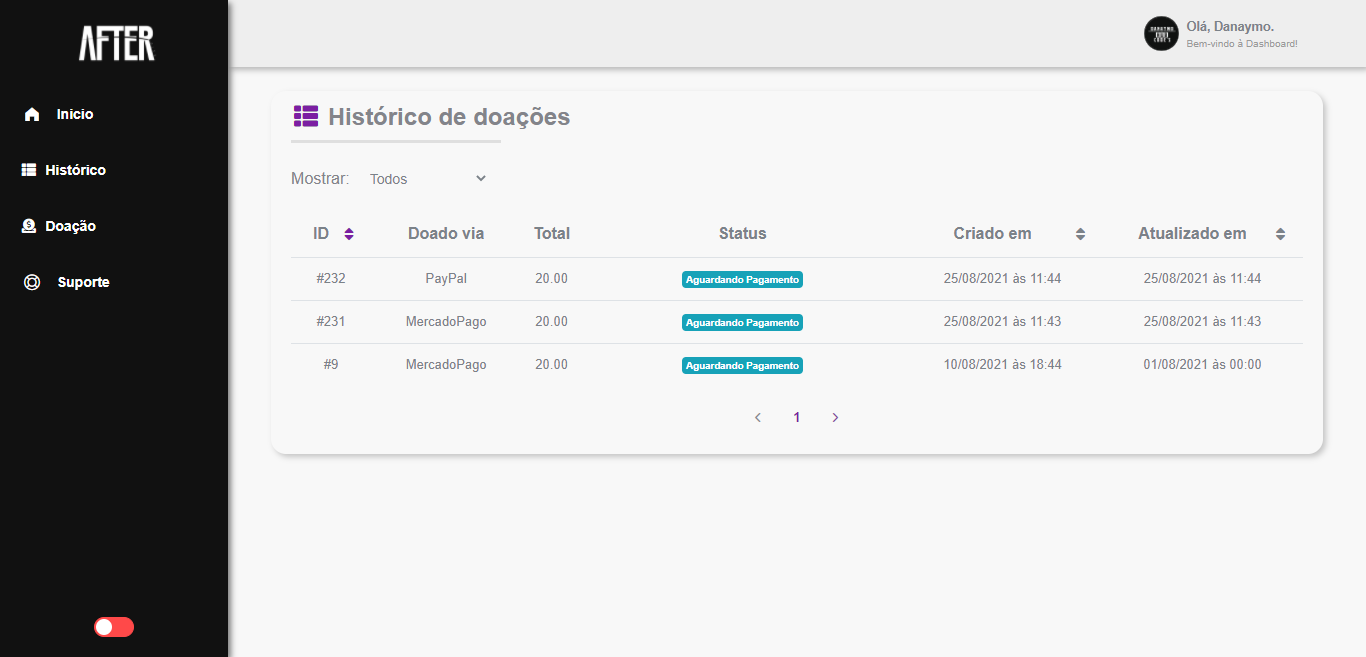Select Início in the navigation menu
Image resolution: width=1366 pixels, height=657 pixels.
coord(72,113)
